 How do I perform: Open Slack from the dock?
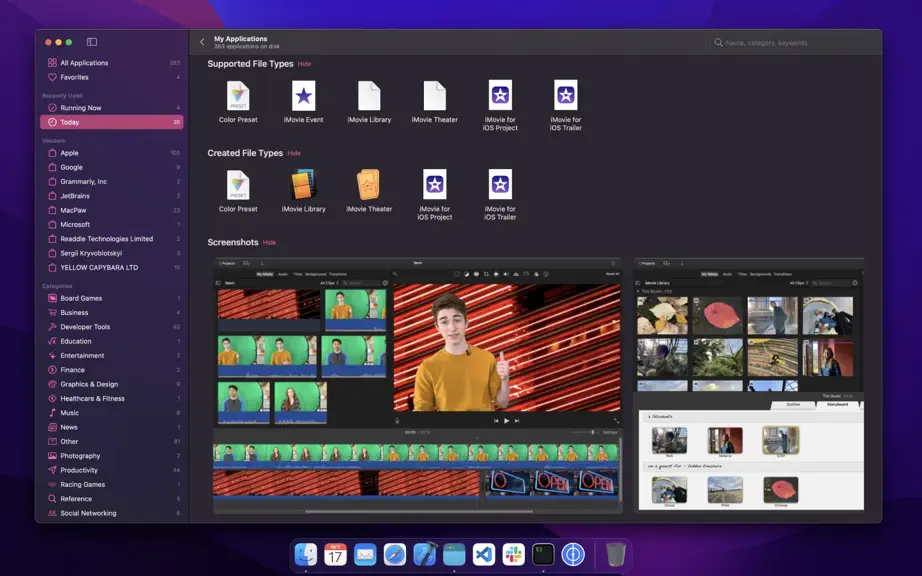coord(513,554)
